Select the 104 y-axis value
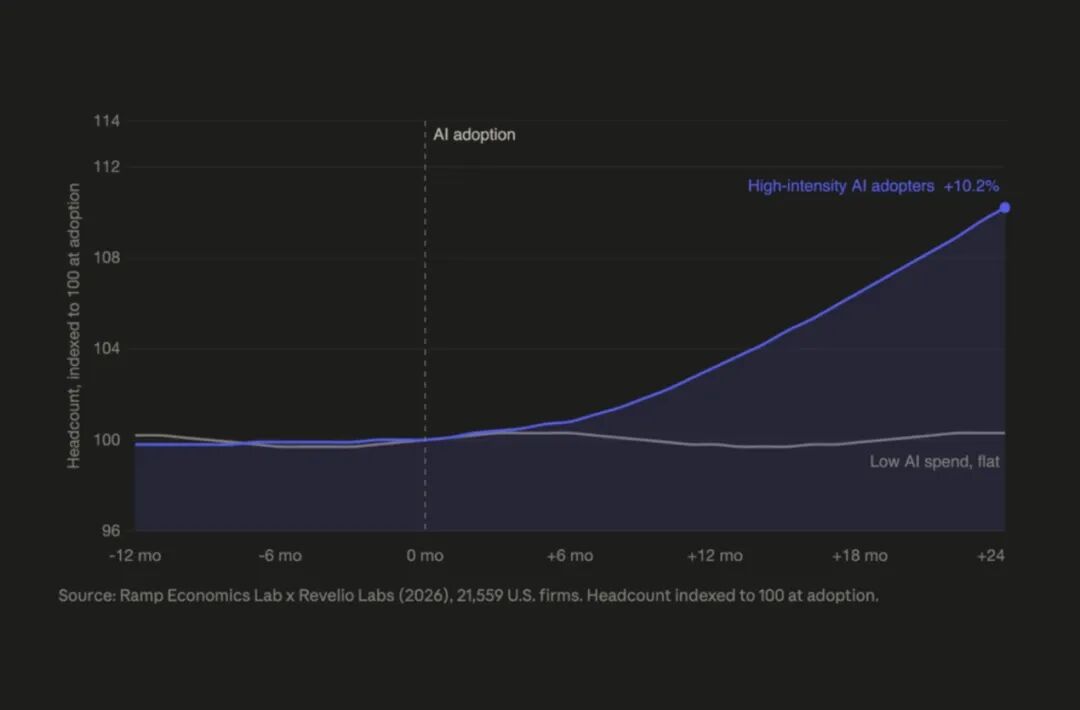The height and width of the screenshot is (710, 1080). point(107,348)
